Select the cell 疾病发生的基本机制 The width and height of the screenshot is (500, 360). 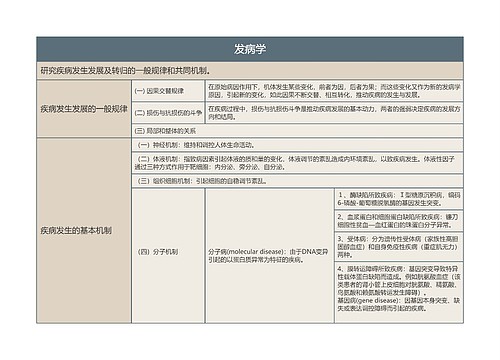pos(84,230)
